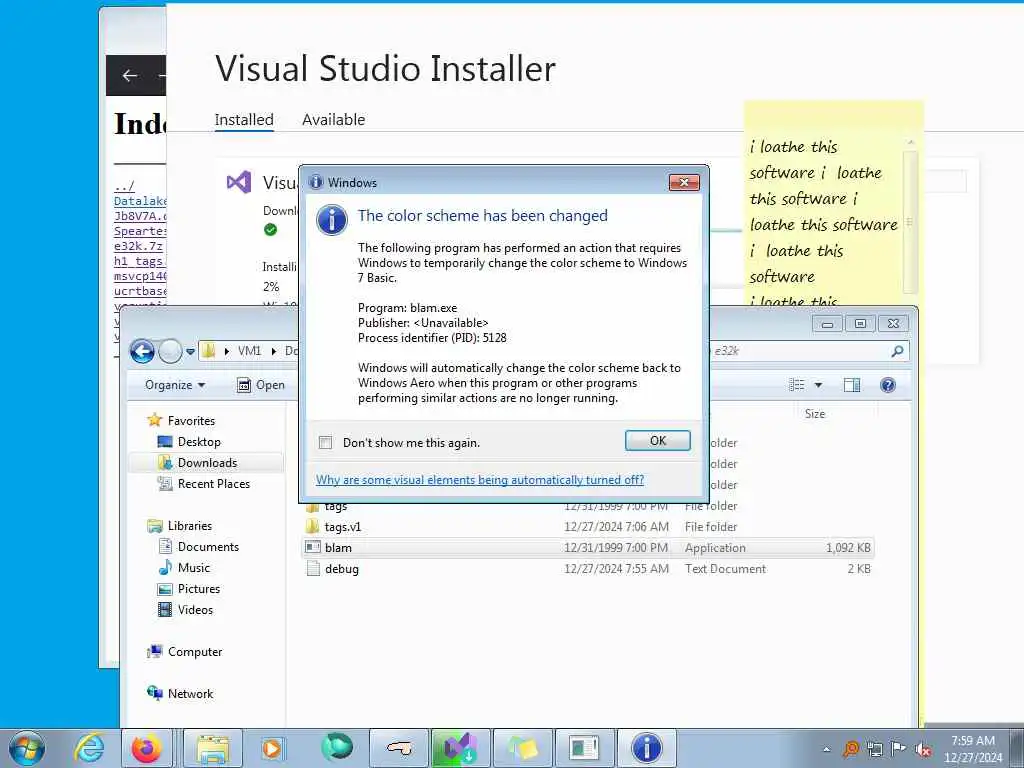Open the Videos library
This screenshot has height=768, width=1024.
click(195, 609)
